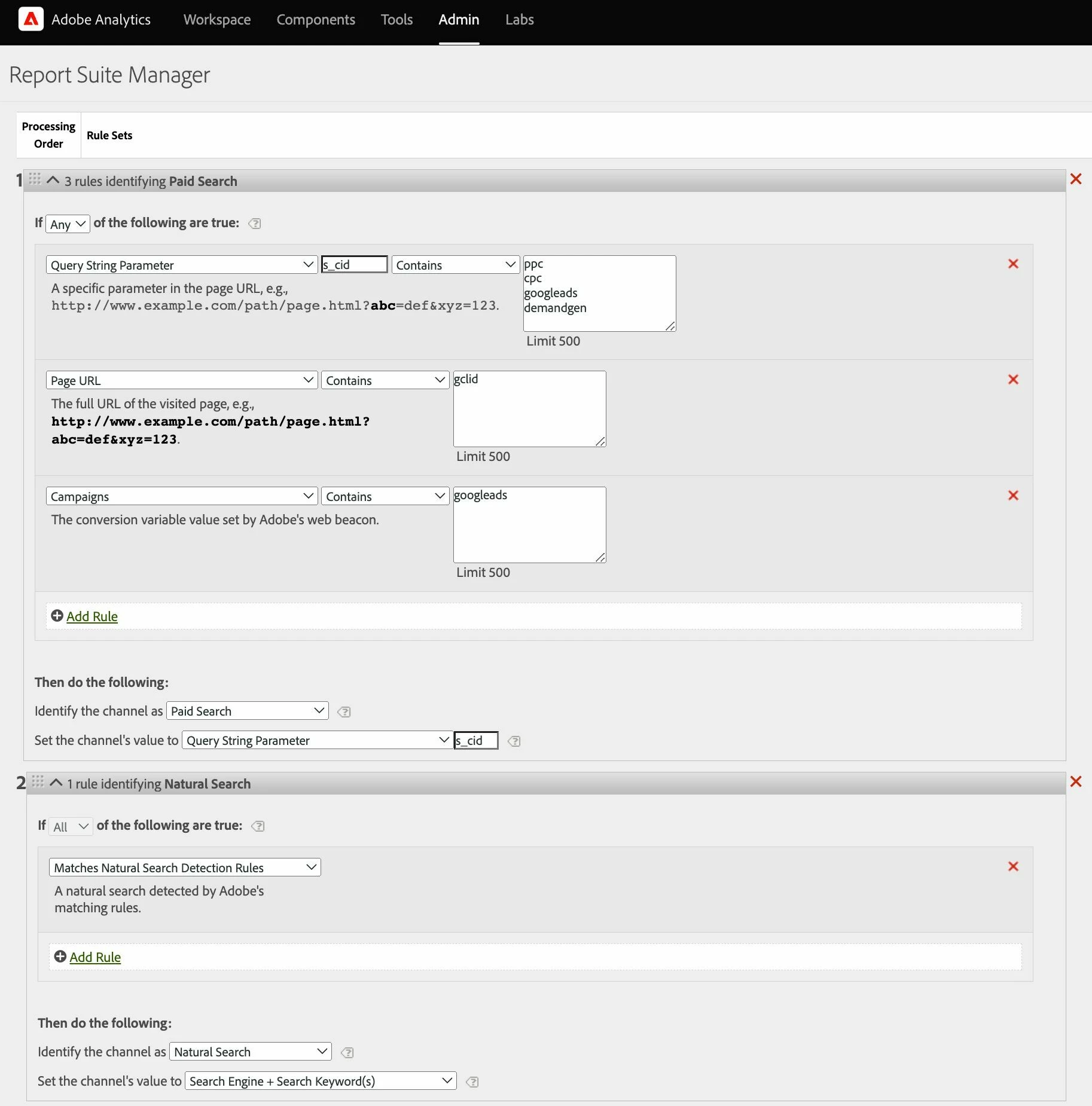Click the s_cid channel value field

(476, 740)
